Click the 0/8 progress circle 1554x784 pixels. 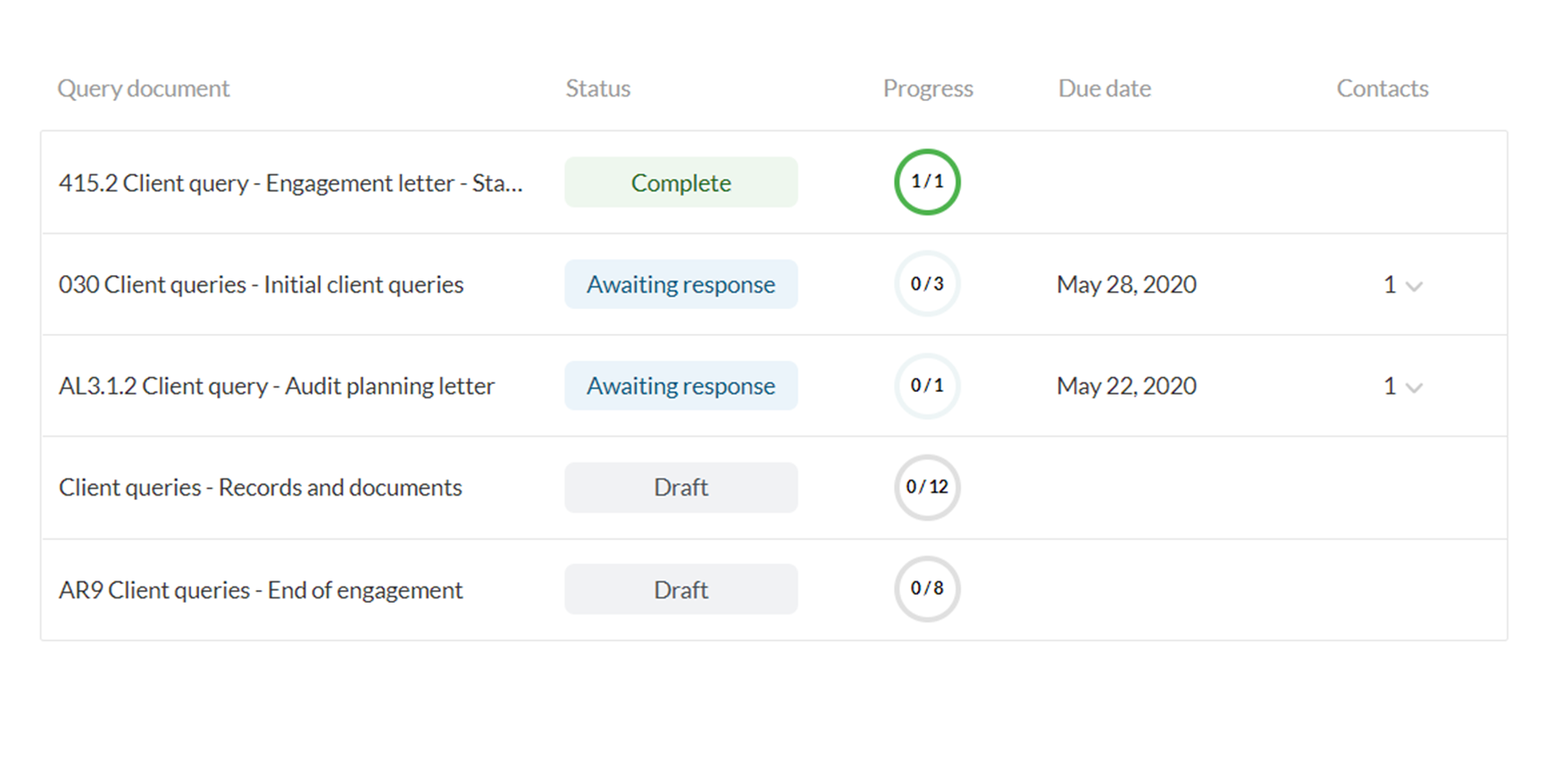coord(927,589)
